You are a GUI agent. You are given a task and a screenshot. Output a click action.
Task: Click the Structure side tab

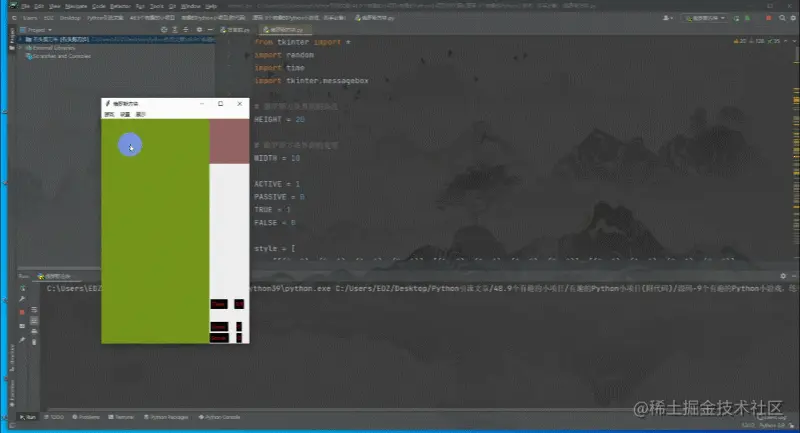coord(12,357)
